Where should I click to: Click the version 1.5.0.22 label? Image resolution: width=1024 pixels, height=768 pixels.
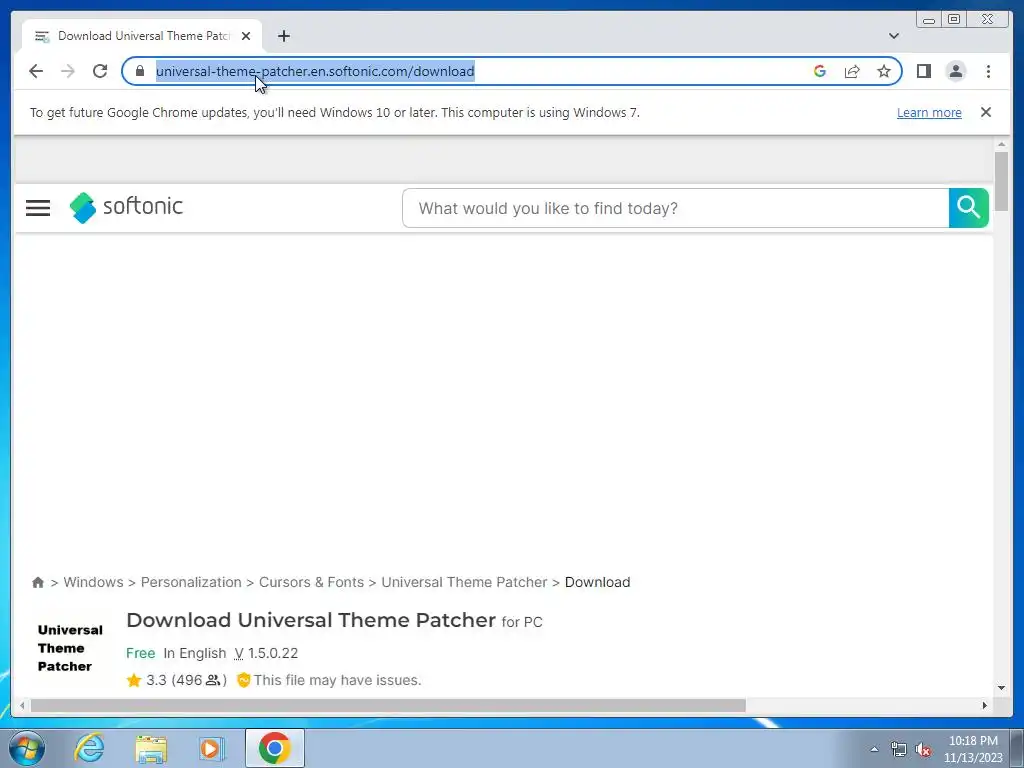(266, 653)
